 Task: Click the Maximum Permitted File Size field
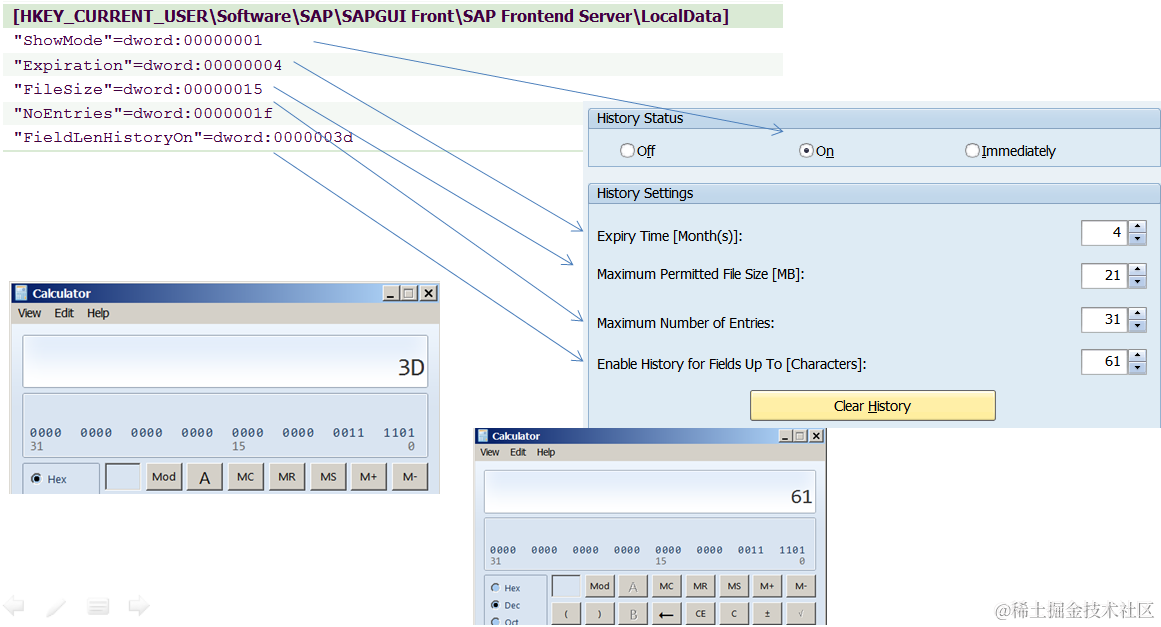tap(1104, 275)
